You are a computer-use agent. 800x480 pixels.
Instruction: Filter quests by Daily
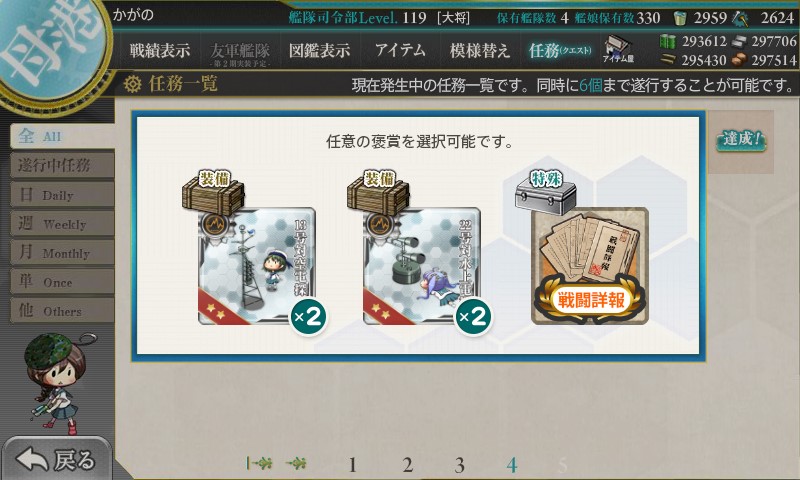[x=62, y=195]
